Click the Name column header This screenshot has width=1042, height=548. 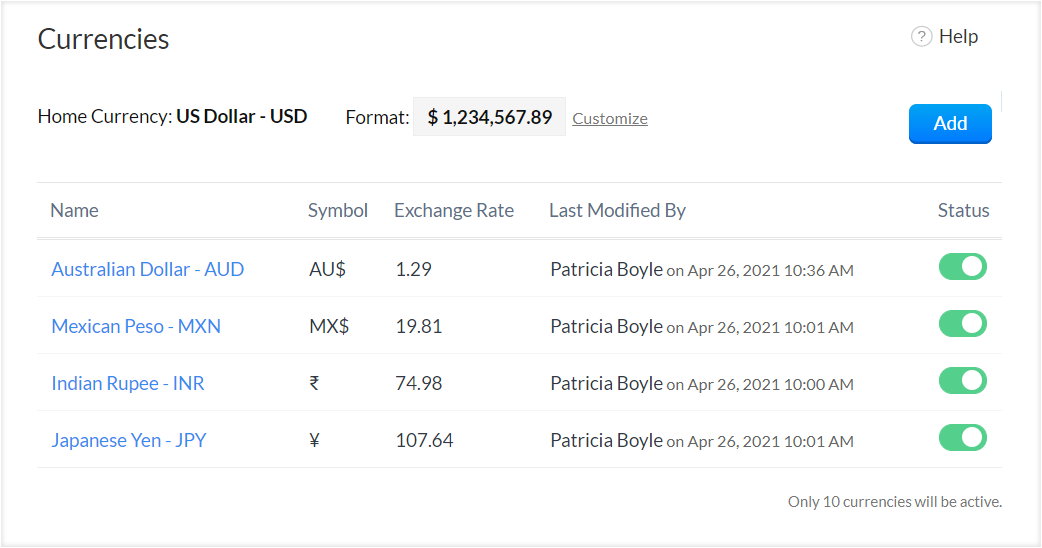[x=74, y=210]
